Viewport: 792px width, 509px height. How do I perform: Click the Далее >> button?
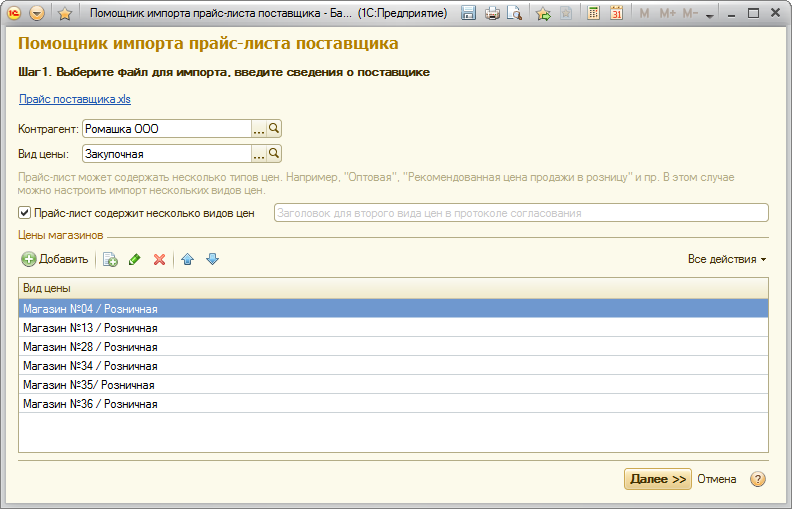click(x=658, y=479)
